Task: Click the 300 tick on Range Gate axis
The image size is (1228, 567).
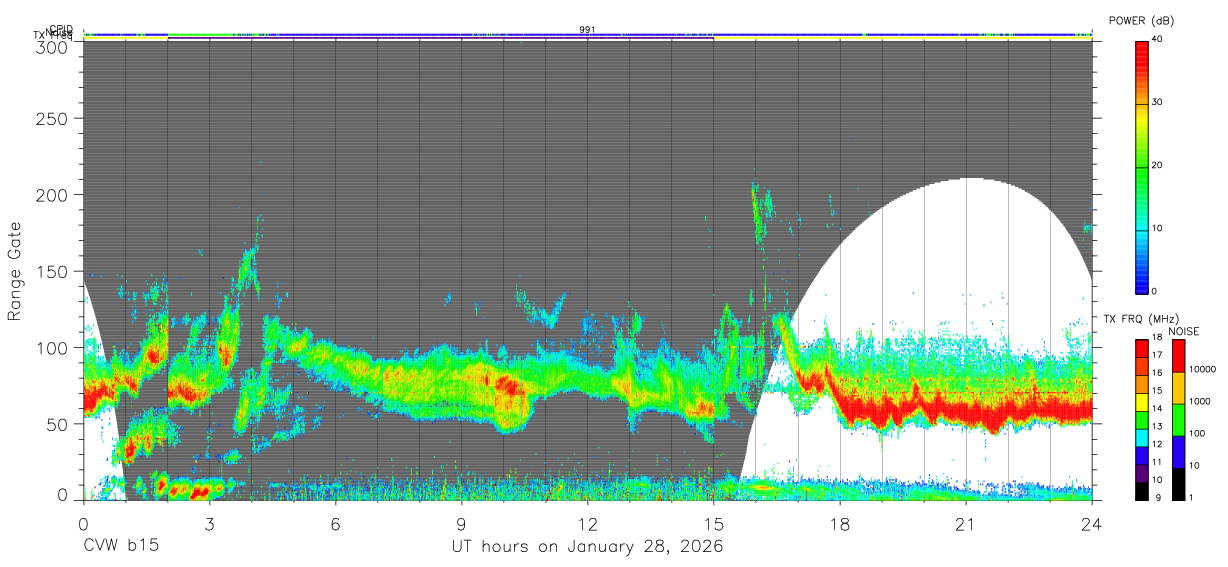Action: (x=52, y=46)
